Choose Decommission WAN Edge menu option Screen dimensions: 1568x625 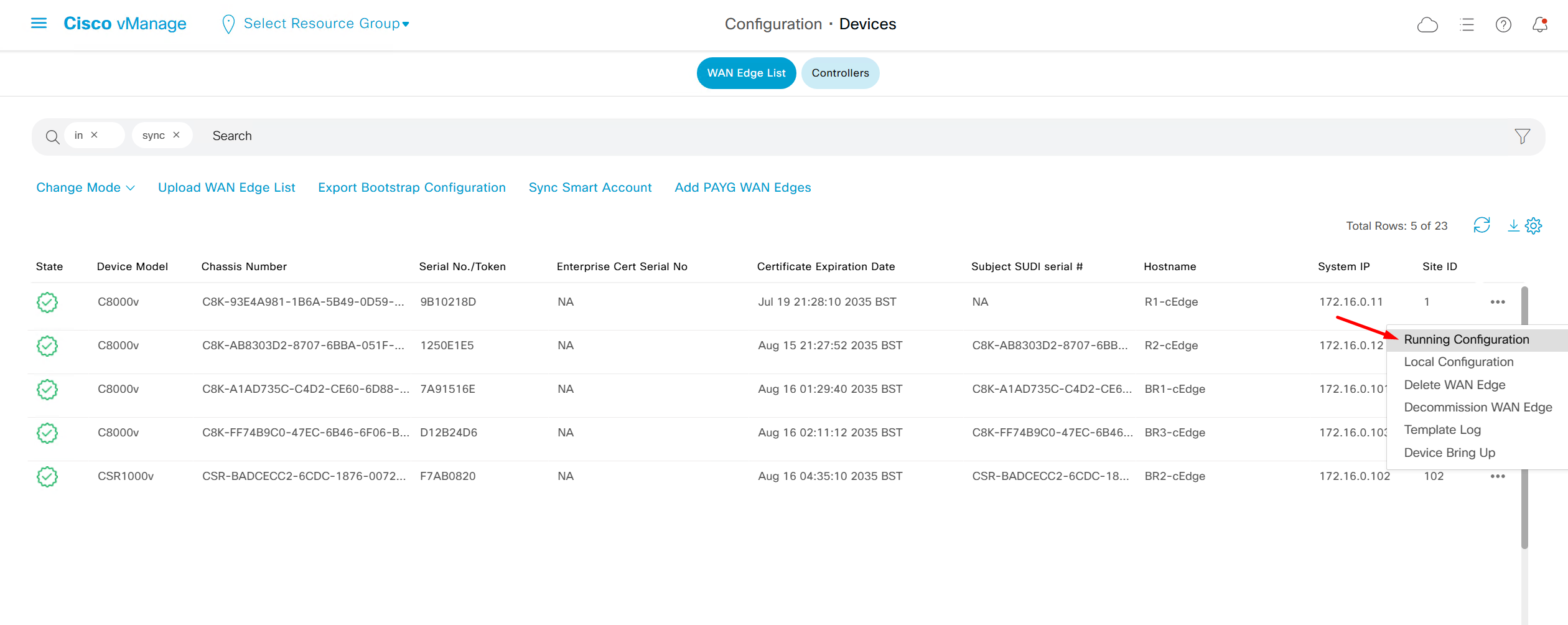coord(1478,407)
